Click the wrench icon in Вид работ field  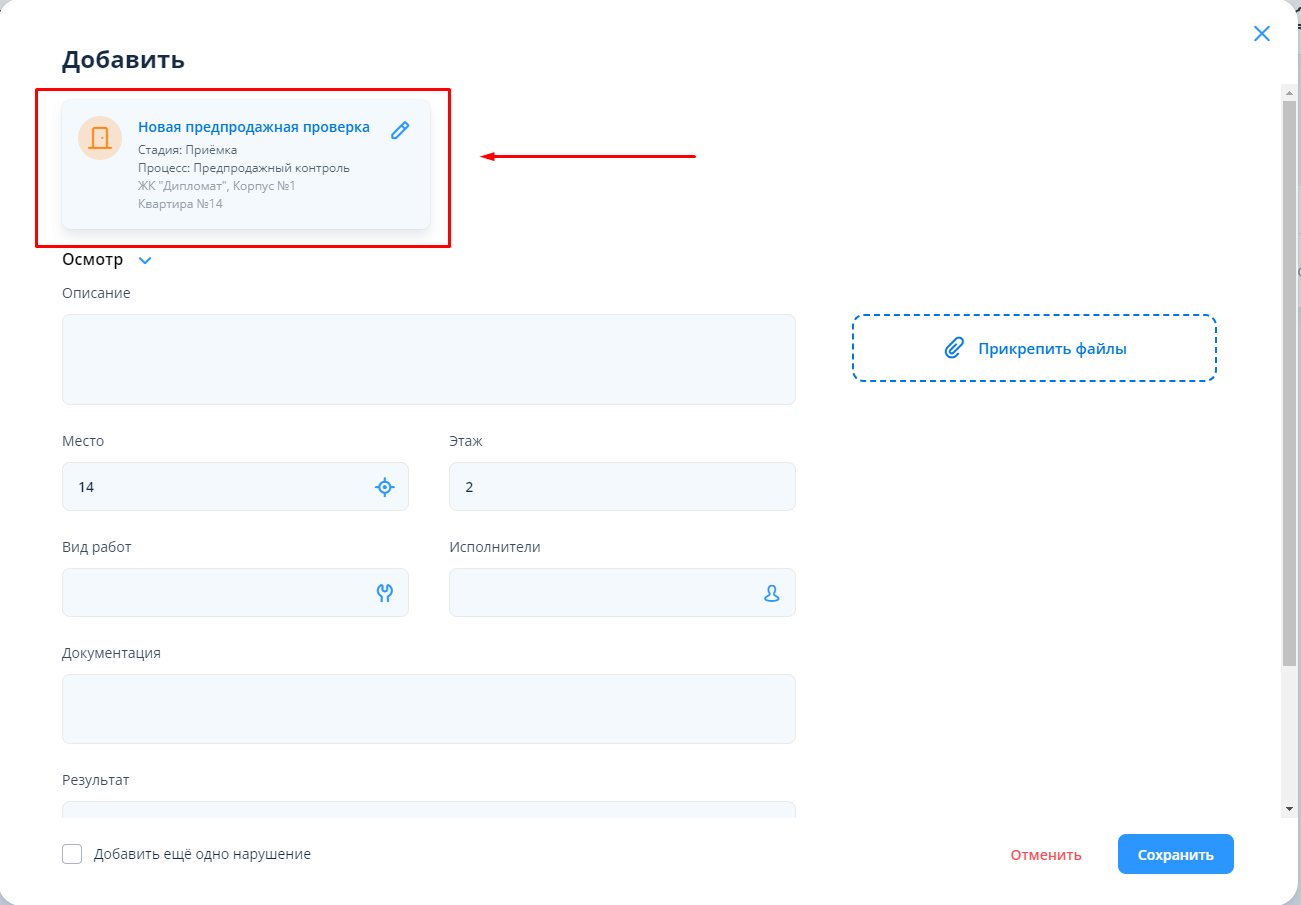point(385,593)
